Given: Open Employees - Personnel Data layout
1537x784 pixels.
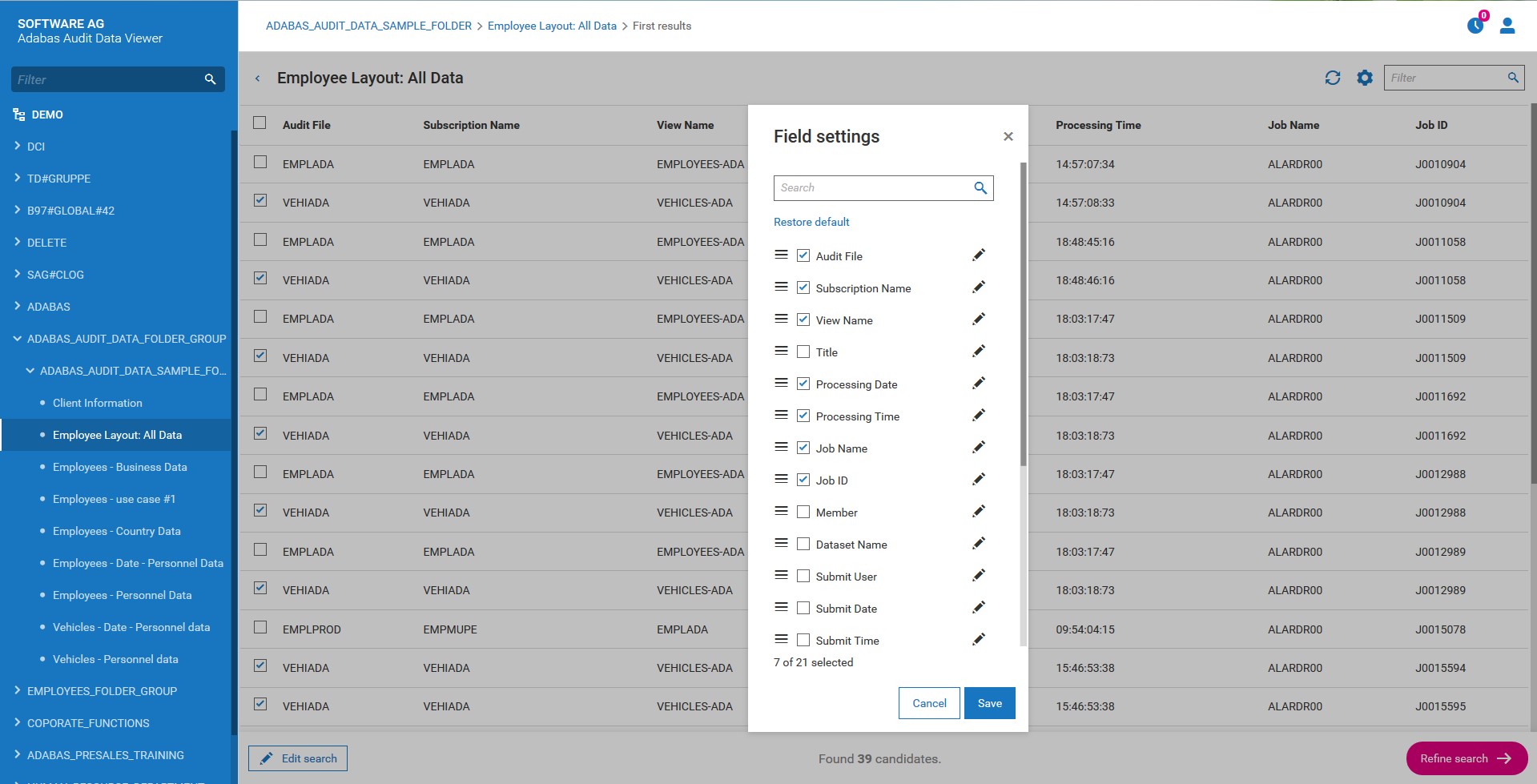Looking at the screenshot, I should 123,595.
